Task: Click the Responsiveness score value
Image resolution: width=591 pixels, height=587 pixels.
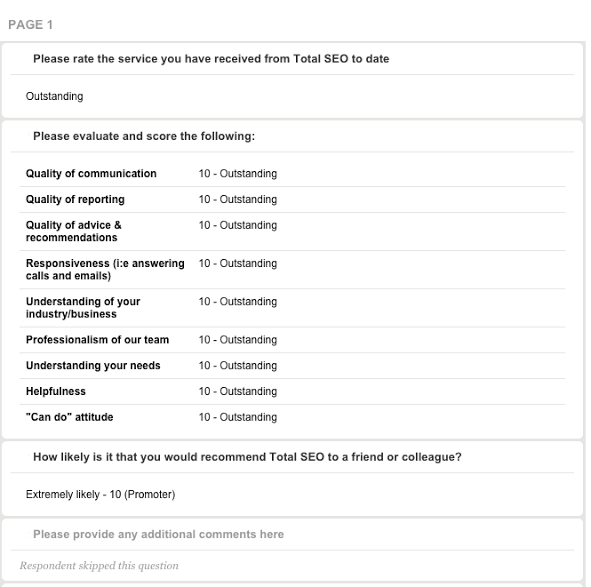Action: [238, 263]
